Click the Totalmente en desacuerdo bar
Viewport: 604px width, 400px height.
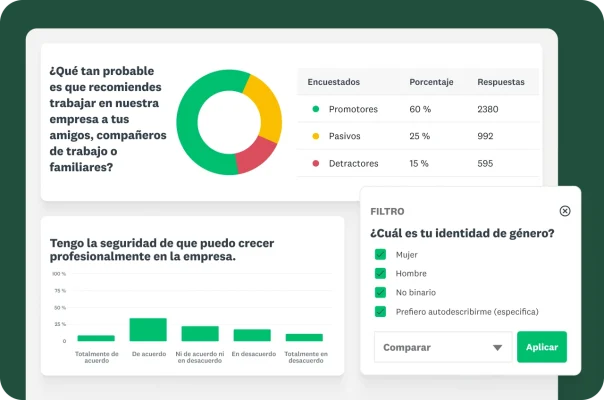(x=304, y=337)
